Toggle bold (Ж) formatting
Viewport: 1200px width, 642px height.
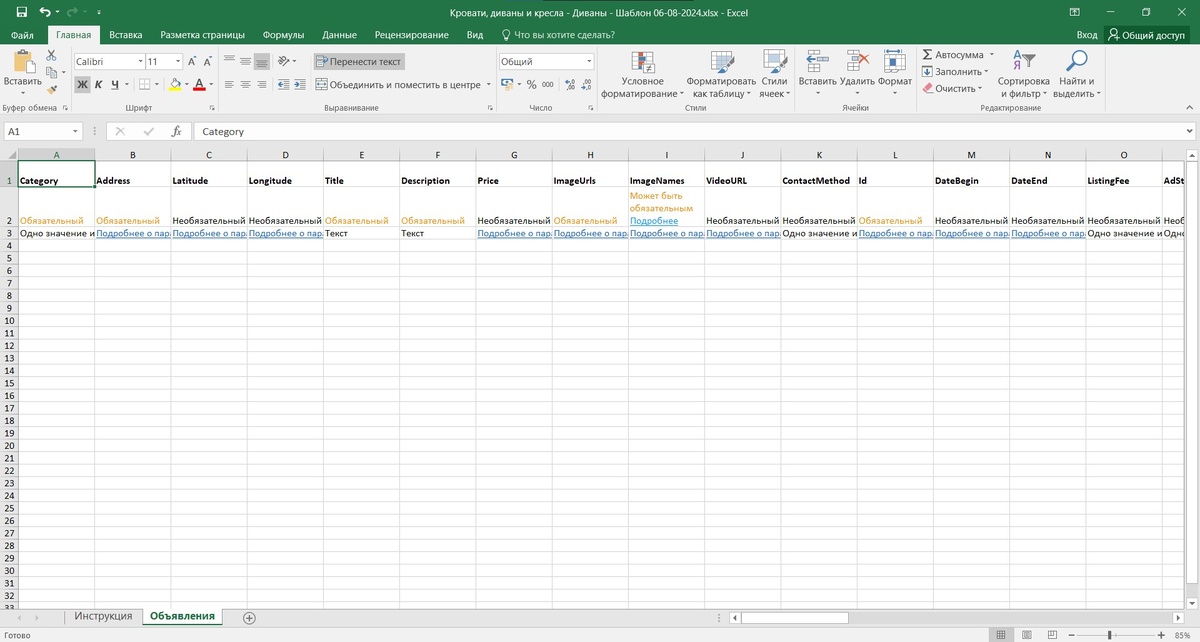82,85
